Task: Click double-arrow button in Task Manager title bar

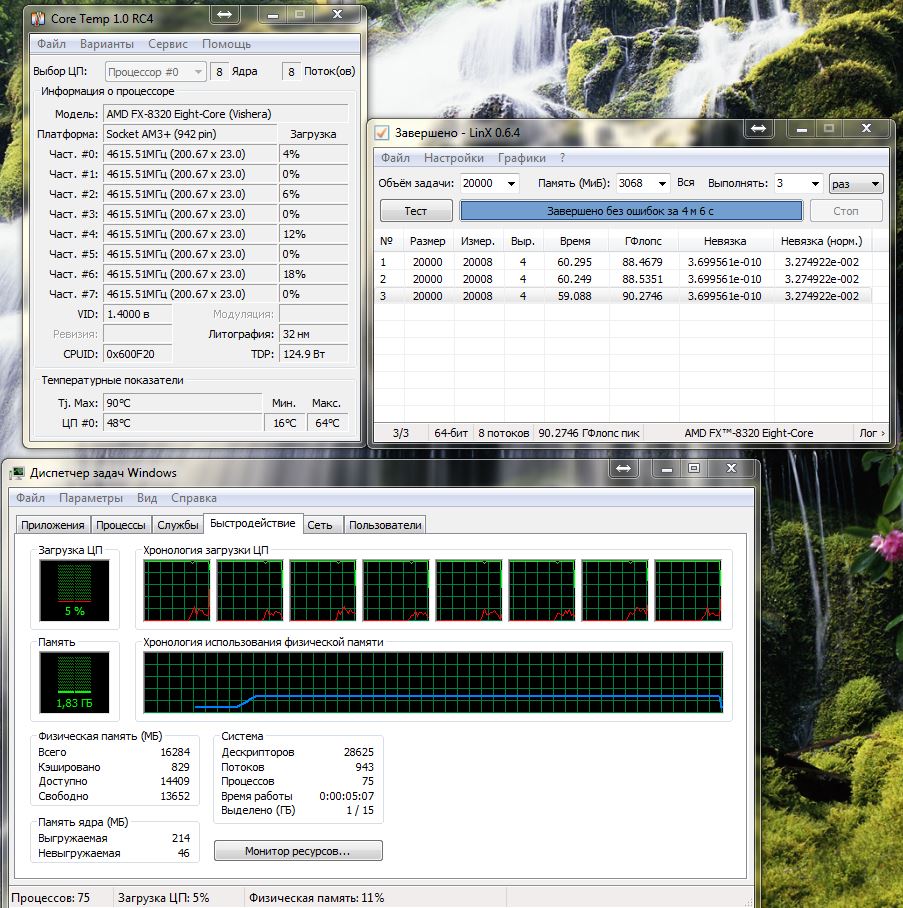Action: (624, 468)
